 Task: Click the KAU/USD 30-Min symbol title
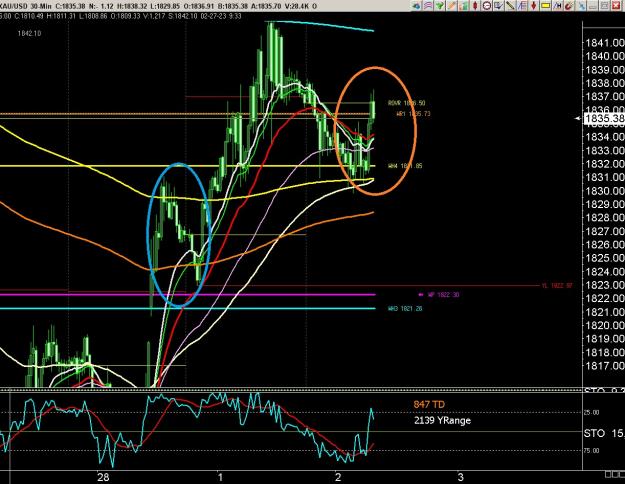coord(25,6)
